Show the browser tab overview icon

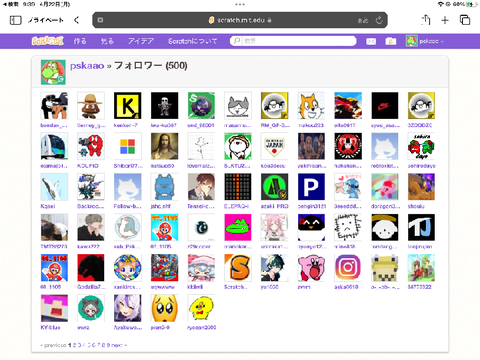tap(465, 20)
